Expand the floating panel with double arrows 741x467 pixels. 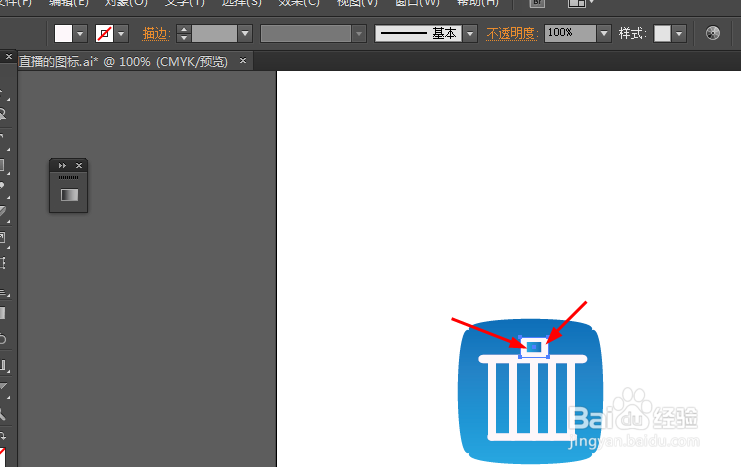pos(62,165)
